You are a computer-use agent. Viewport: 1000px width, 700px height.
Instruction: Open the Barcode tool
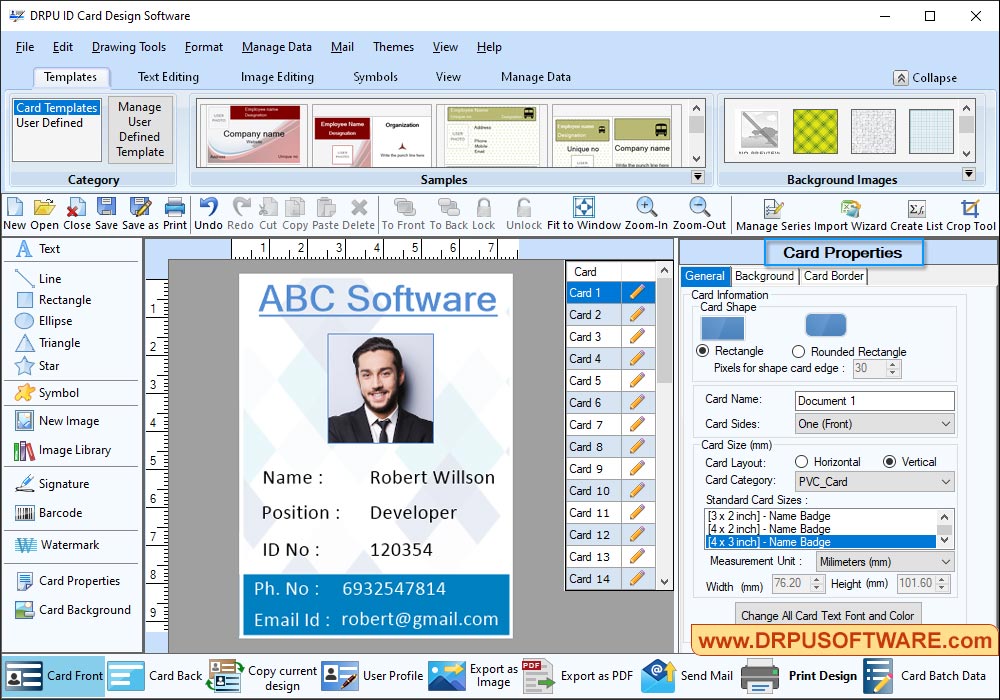(x=62, y=513)
